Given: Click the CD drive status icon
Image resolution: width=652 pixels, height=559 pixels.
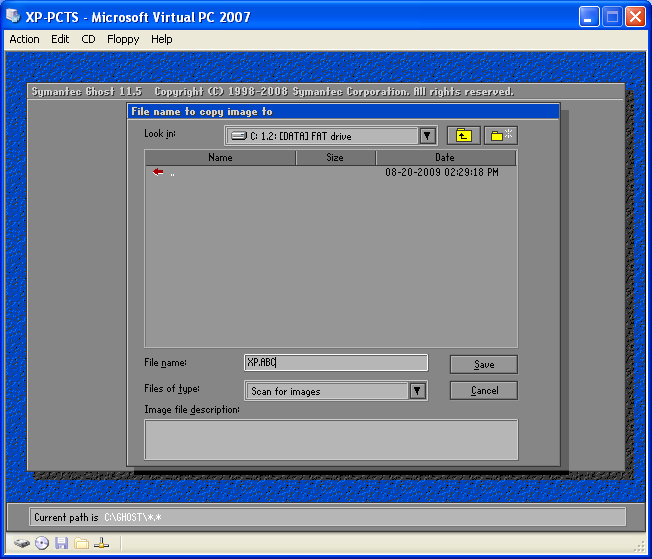Looking at the screenshot, I should pyautogui.click(x=42, y=543).
